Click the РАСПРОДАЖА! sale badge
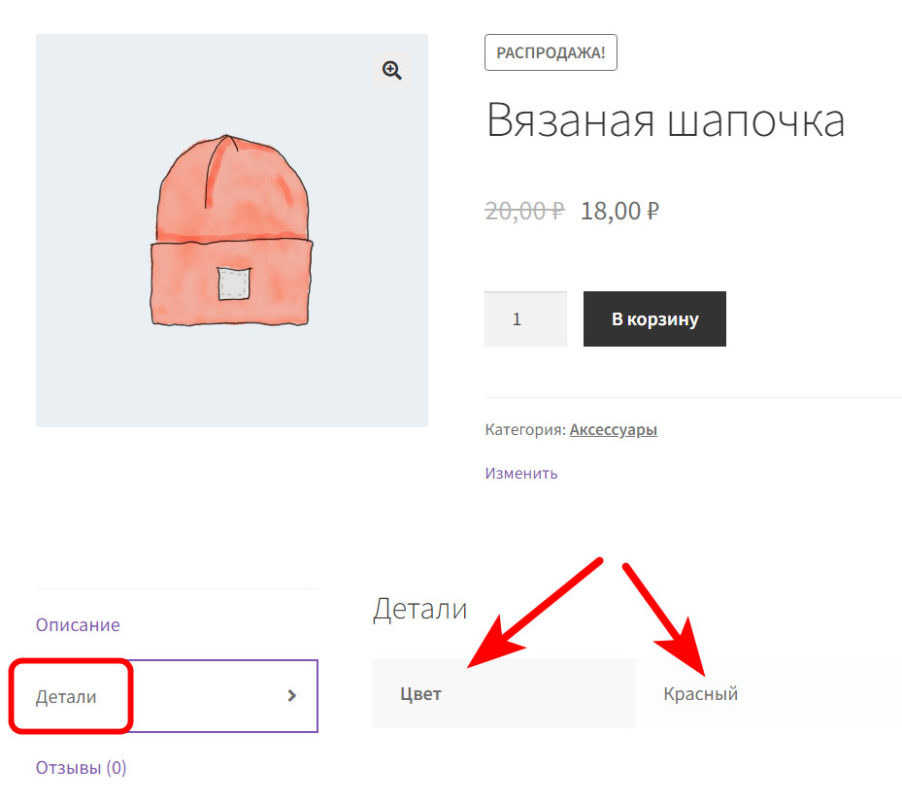Screen dimensions: 902x800 550,53
